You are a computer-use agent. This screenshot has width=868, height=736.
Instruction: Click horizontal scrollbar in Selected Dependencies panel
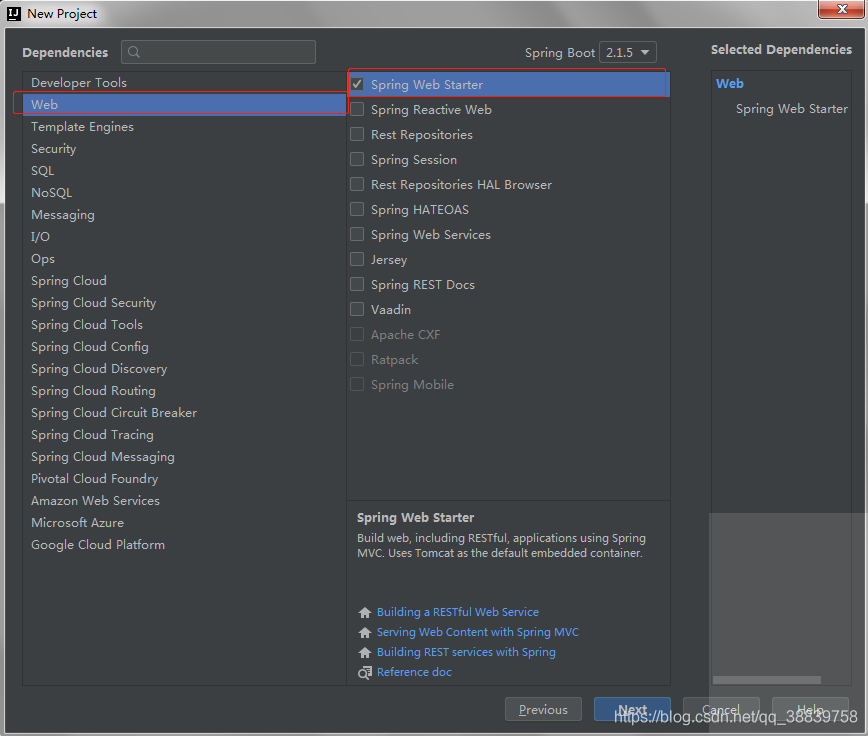[x=767, y=680]
